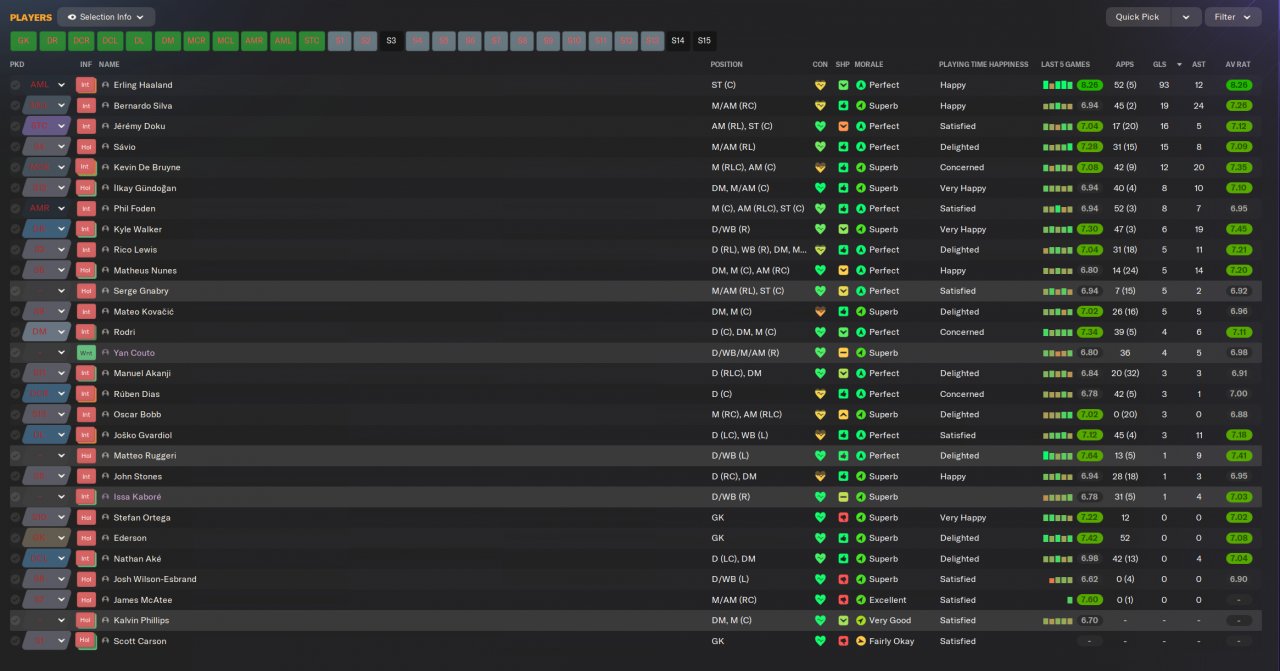Click Josh Wilson-Esbrand's last 5 games form bars
The width and height of the screenshot is (1280, 671).
[1061, 579]
